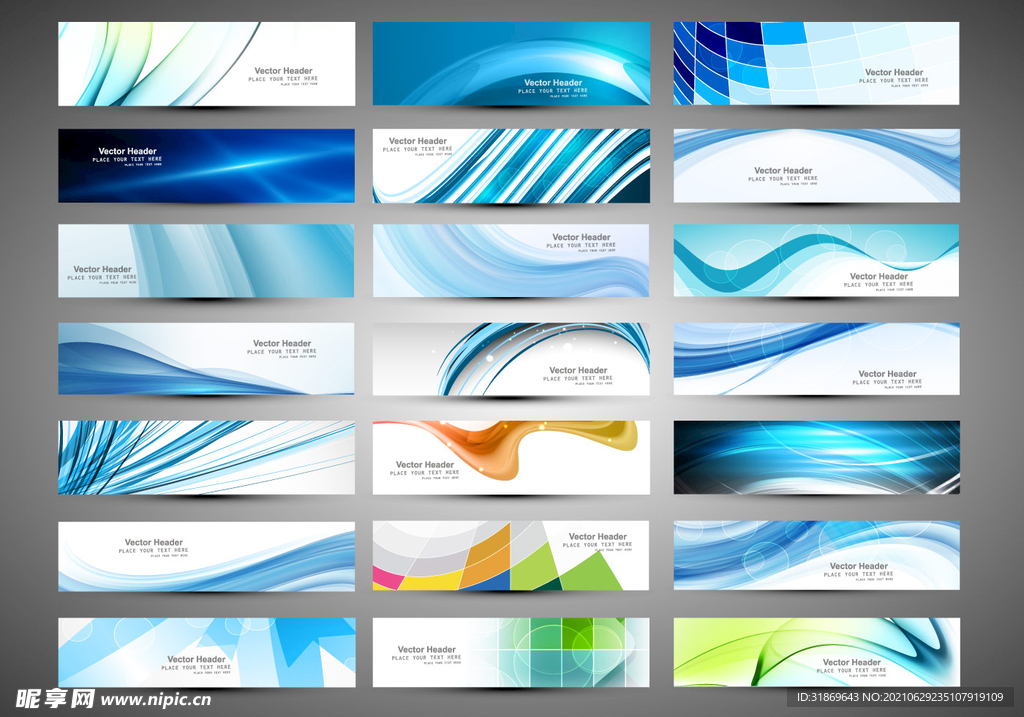This screenshot has width=1024, height=717.
Task: Select the blue mosaic squares banner
Action: click(x=816, y=63)
